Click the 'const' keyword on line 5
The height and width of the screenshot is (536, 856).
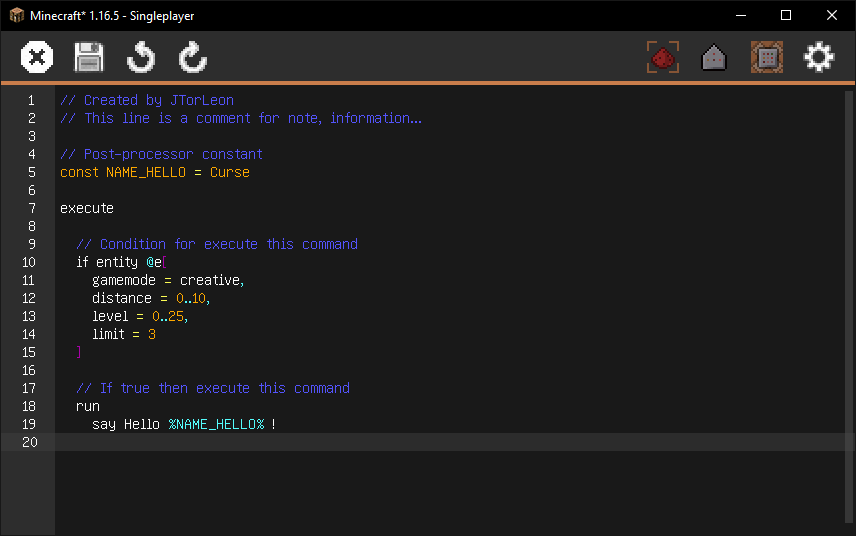click(79, 172)
